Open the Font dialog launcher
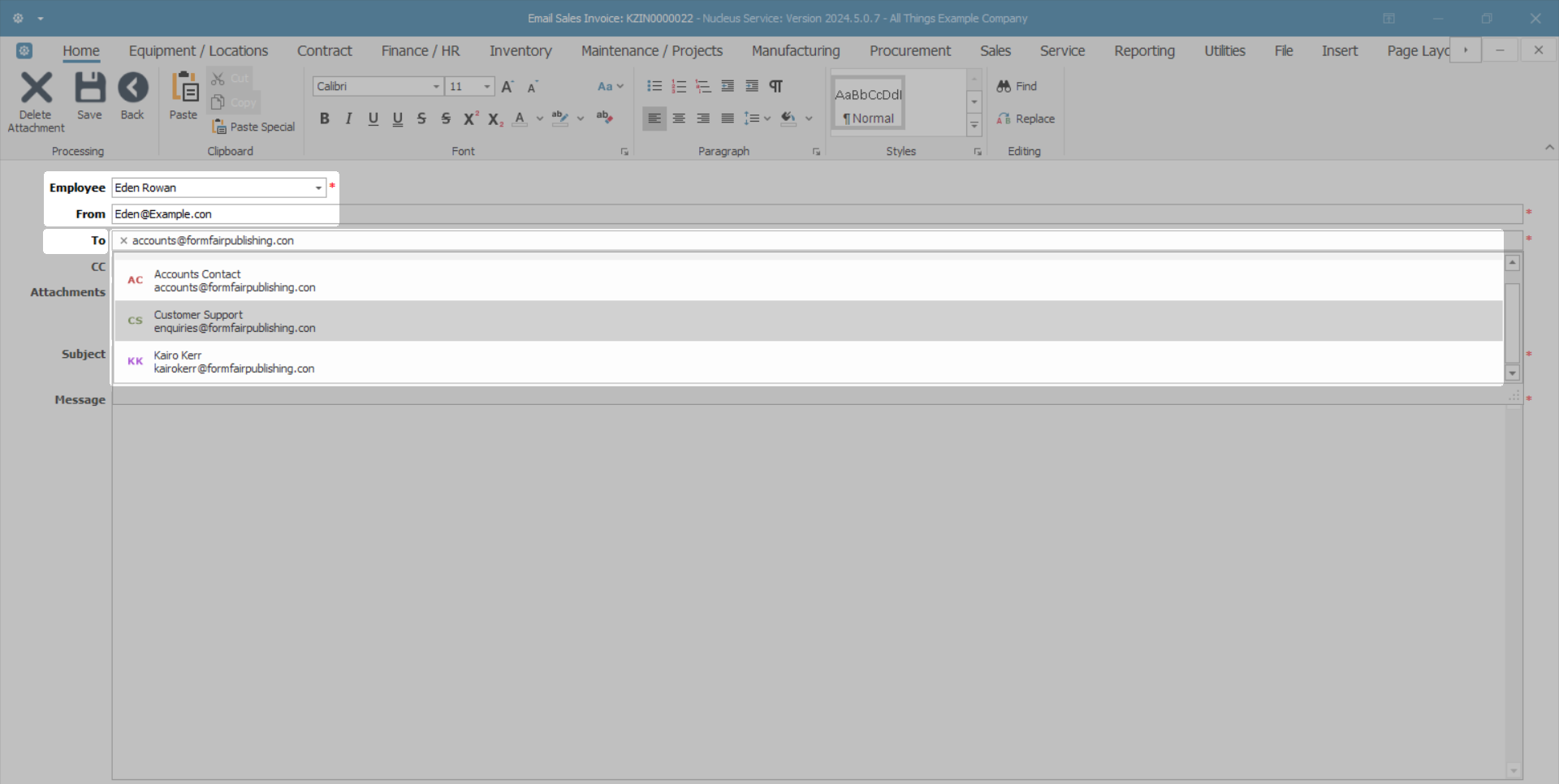This screenshot has width=1559, height=784. point(624,152)
